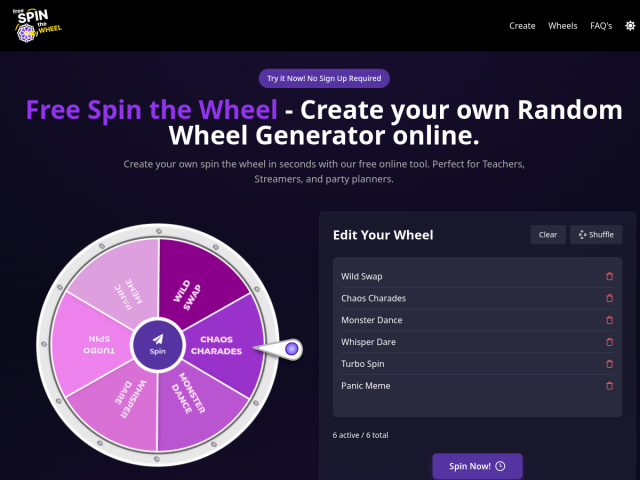This screenshot has width=640, height=480.
Task: Select the Chaos Charades list entry text
Action: (x=373, y=298)
